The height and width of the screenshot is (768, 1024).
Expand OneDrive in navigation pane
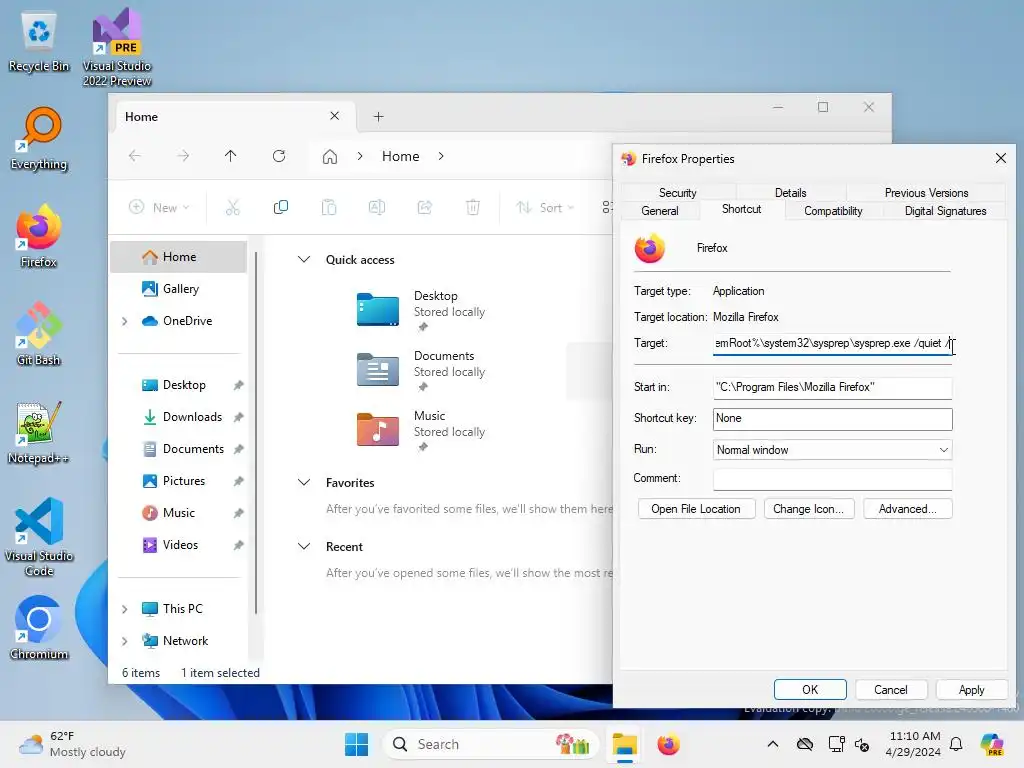click(x=125, y=321)
